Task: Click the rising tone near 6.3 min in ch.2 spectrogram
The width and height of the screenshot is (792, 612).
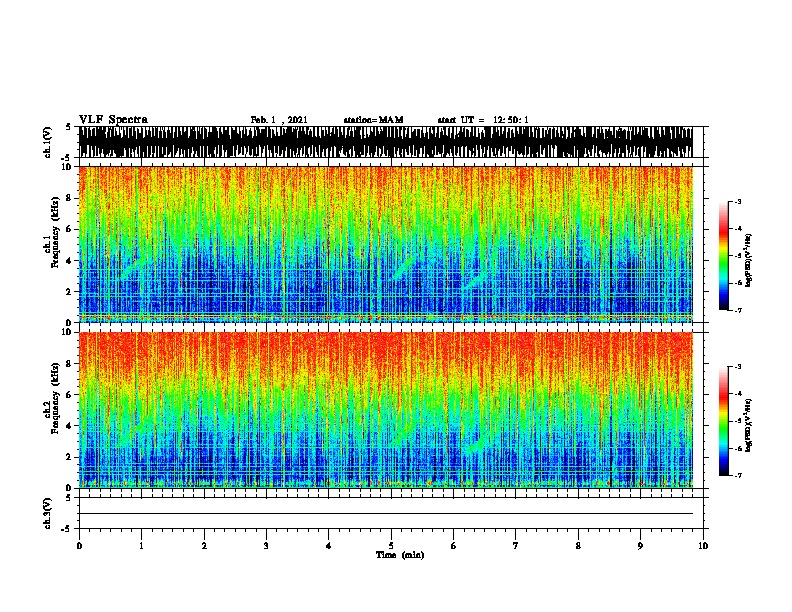Action: pyautogui.click(x=475, y=445)
